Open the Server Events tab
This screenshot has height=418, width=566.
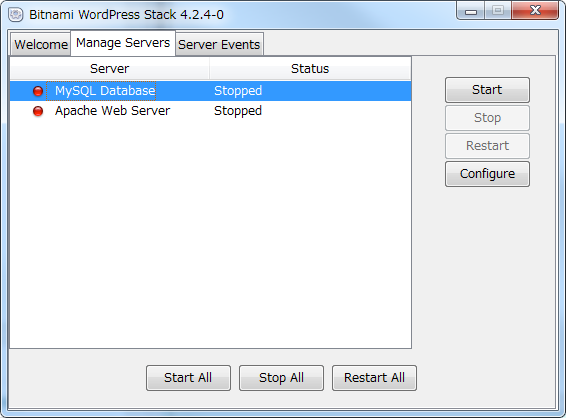[x=219, y=44]
